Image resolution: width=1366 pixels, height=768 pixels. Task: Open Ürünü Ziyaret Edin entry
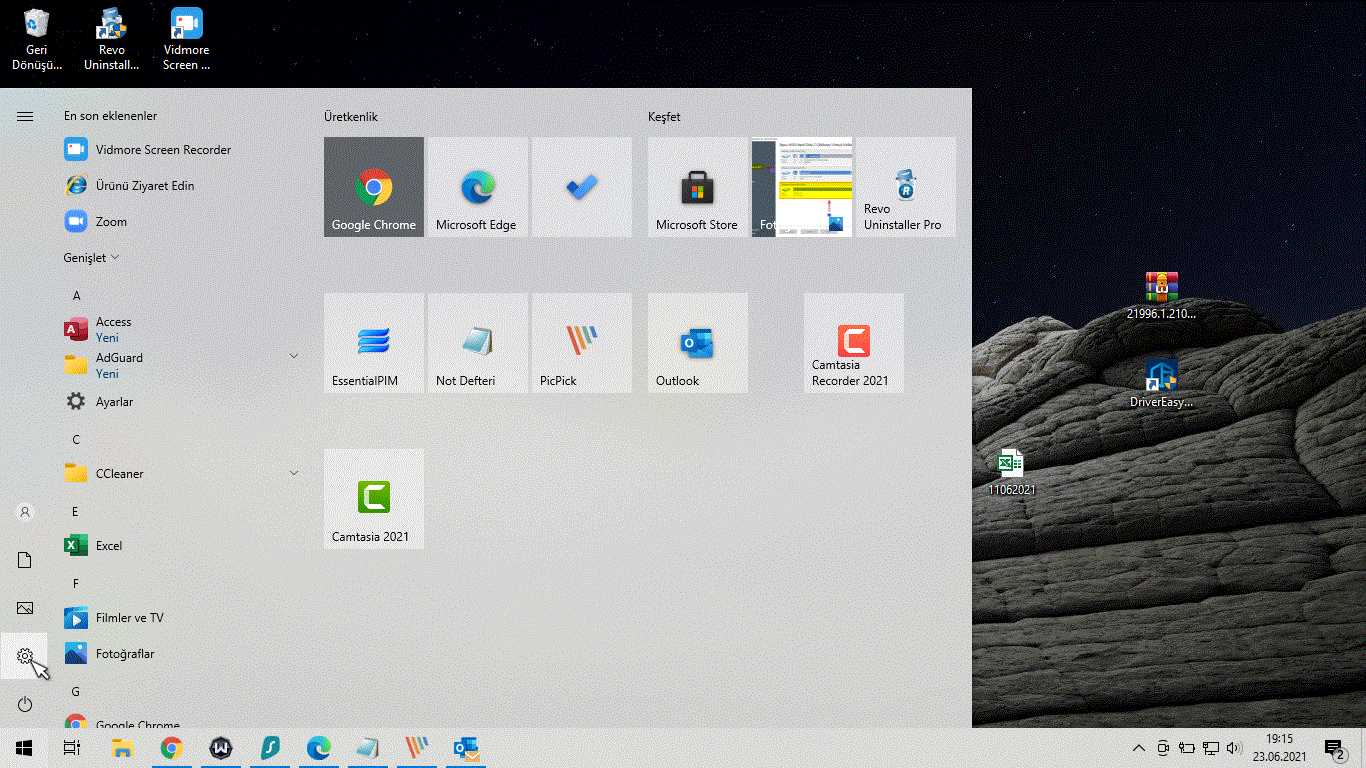tap(180, 186)
